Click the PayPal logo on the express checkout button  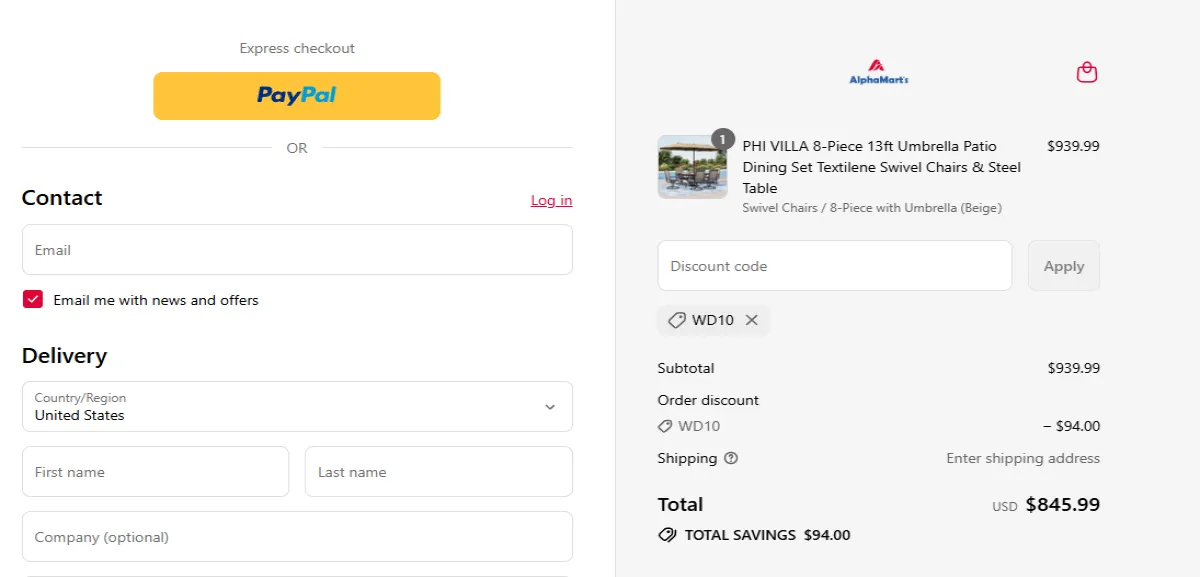click(x=296, y=96)
